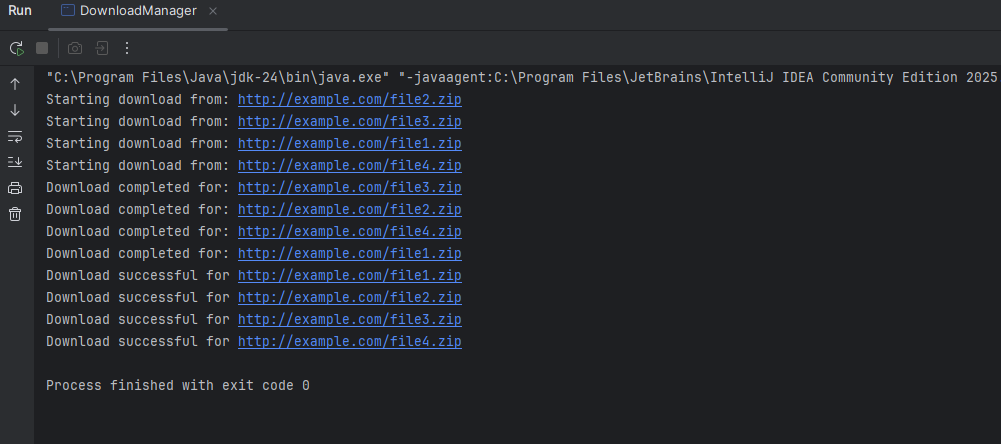The width and height of the screenshot is (1001, 444).
Task: Print the console output
Action: pos(15,188)
